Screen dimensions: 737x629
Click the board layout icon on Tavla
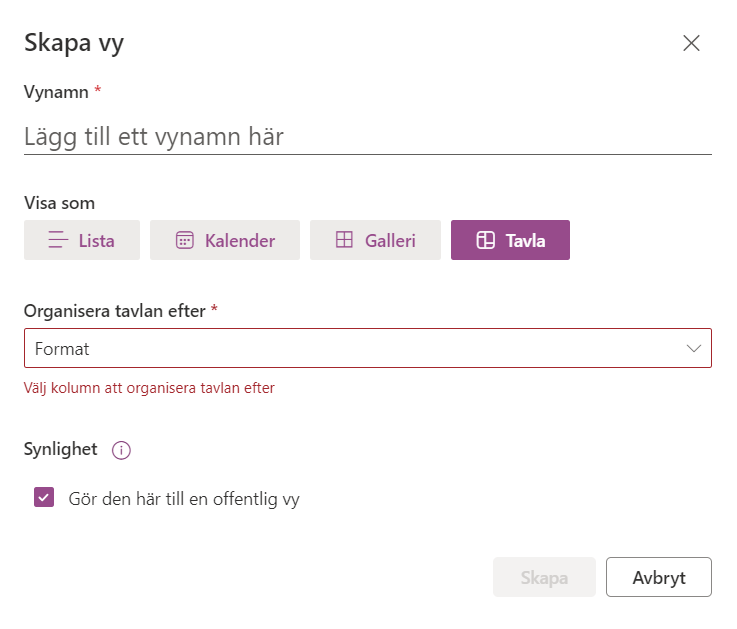[486, 240]
